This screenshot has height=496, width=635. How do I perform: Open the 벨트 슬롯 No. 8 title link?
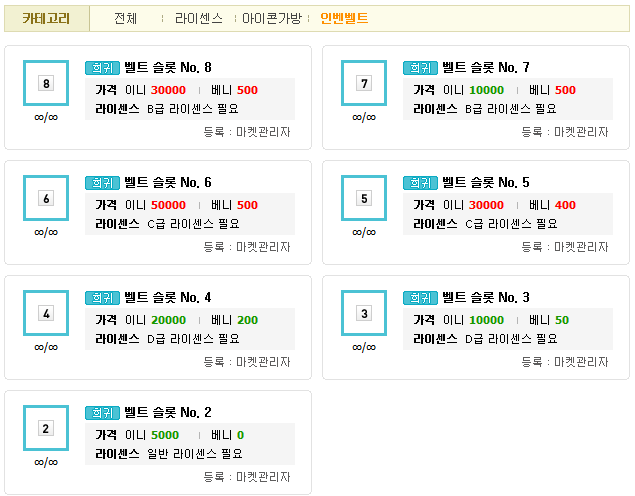pyautogui.click(x=169, y=68)
